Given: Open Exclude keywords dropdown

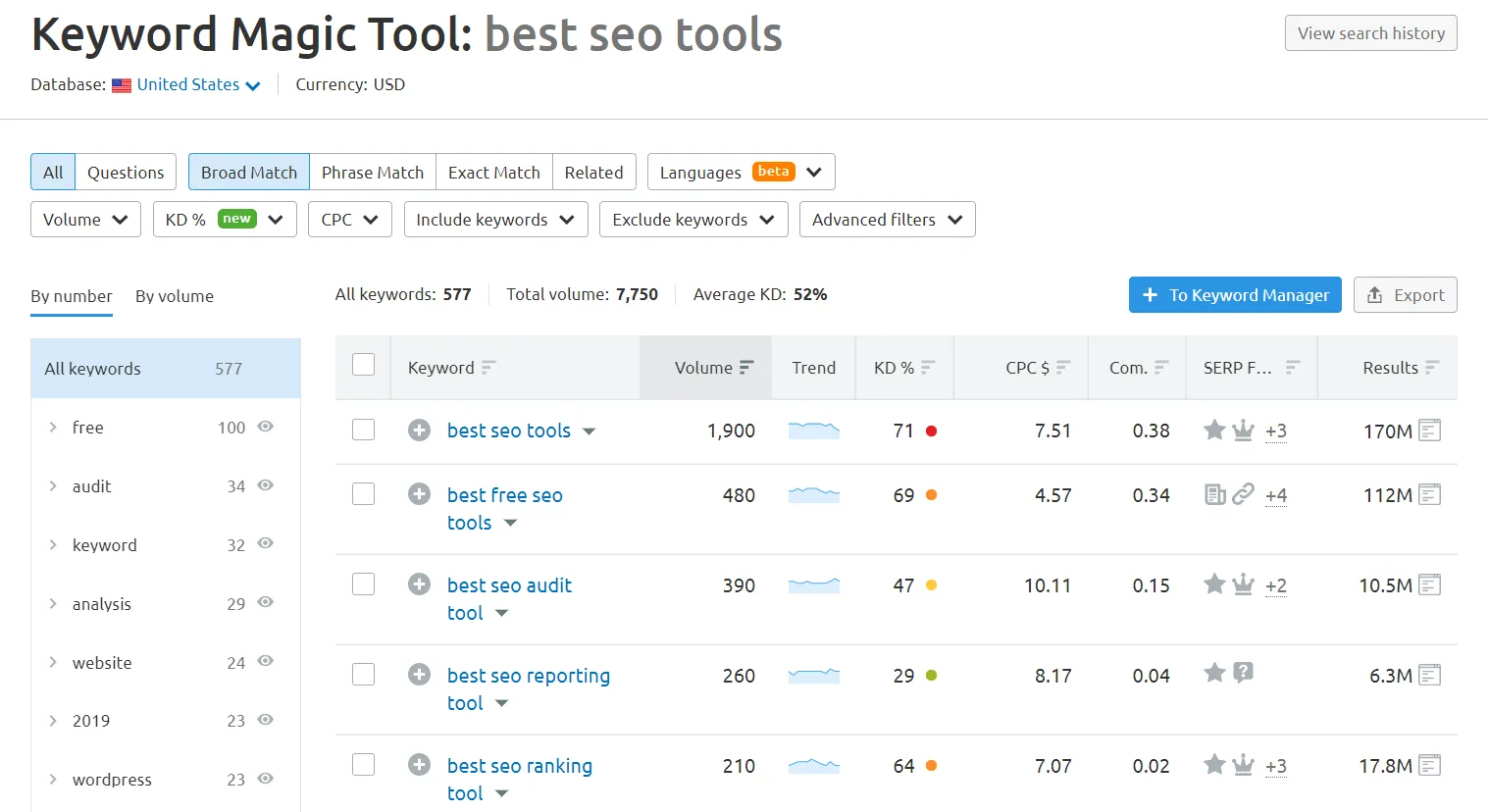Looking at the screenshot, I should [x=693, y=220].
